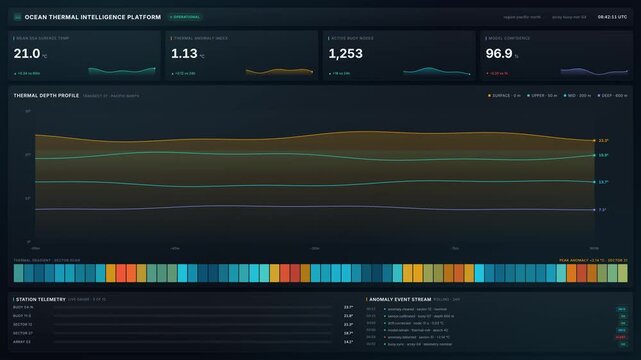Click the green sparkline in Sea Surface Temp card
The width and height of the screenshot is (641, 360).
122,71
